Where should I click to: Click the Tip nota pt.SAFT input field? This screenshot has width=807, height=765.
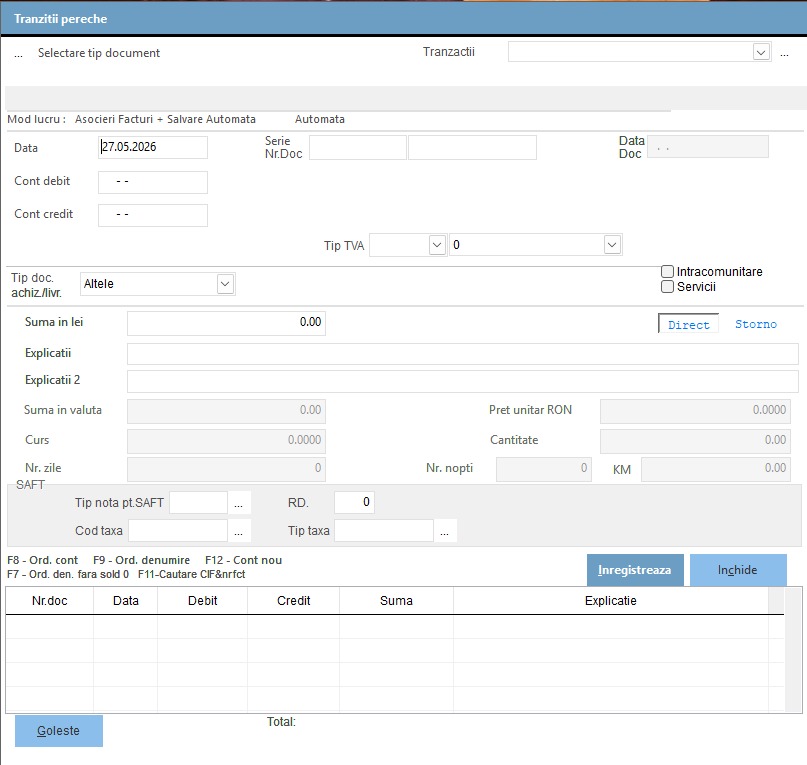click(x=199, y=502)
